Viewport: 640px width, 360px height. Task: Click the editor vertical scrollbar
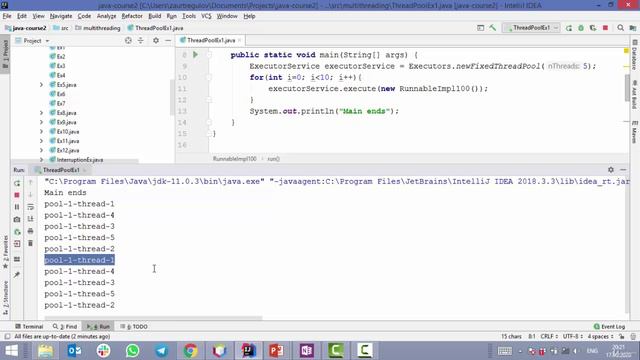(x=627, y=88)
